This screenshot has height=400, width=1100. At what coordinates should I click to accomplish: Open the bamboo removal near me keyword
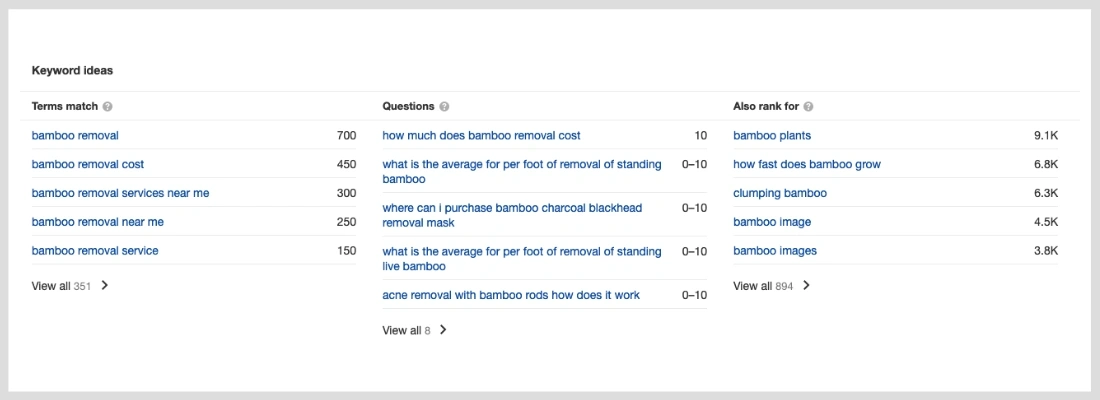point(98,222)
